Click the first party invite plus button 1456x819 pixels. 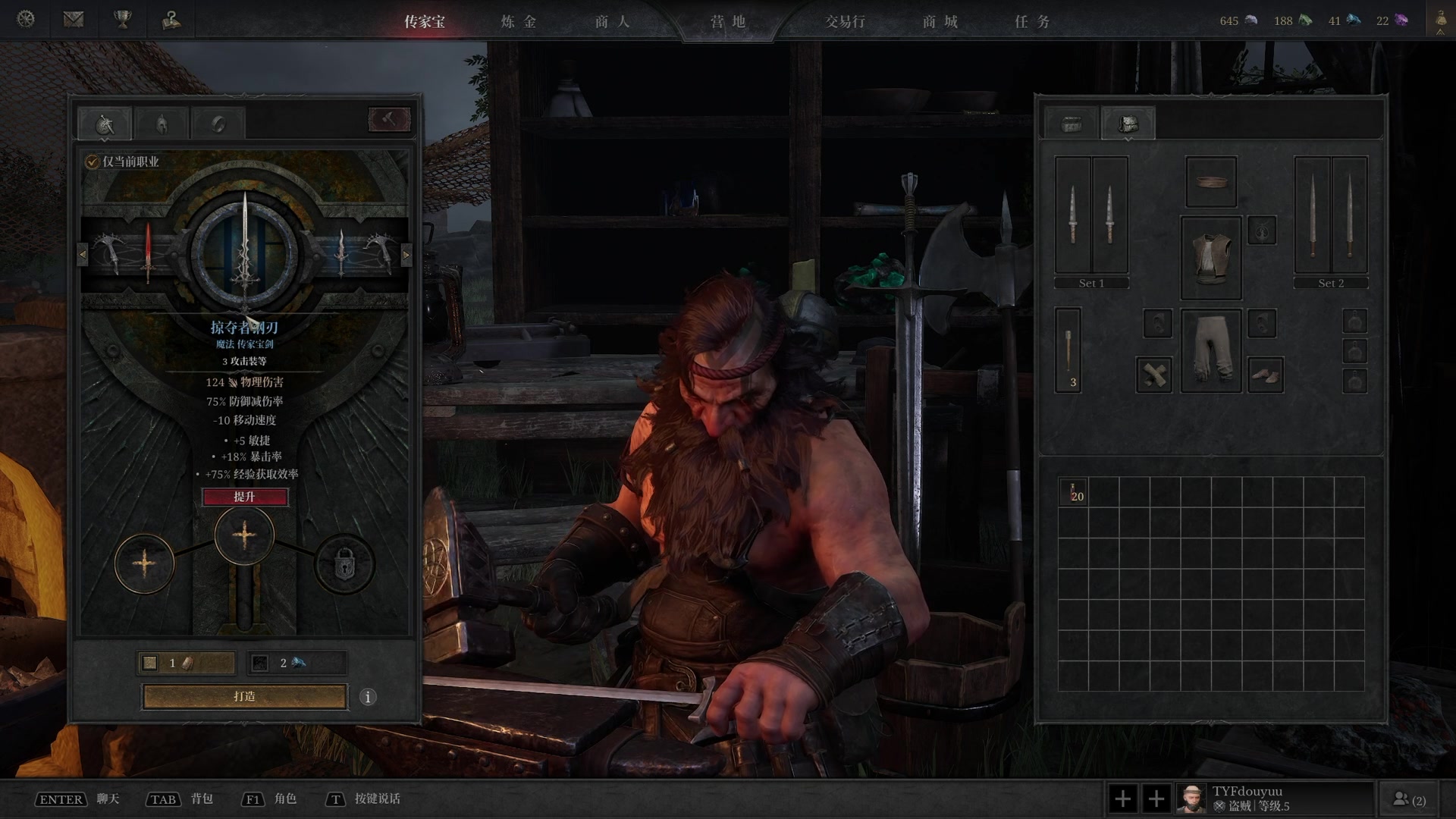tap(1123, 799)
